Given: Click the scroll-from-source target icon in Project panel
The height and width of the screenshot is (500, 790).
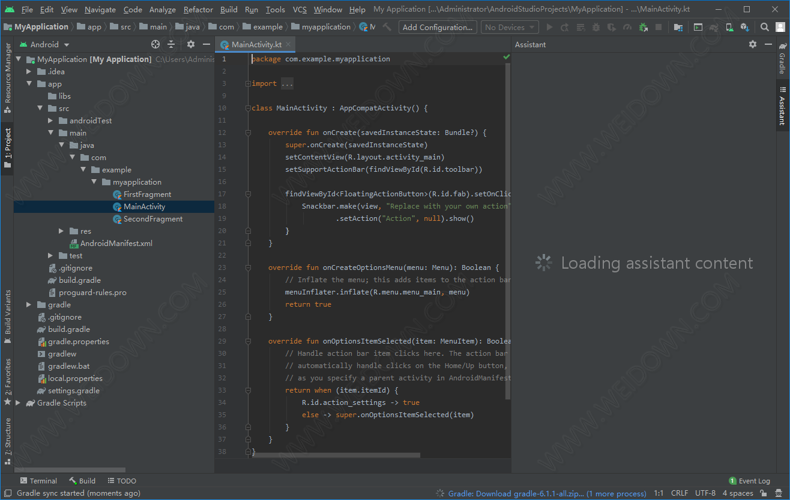Looking at the screenshot, I should (155, 44).
